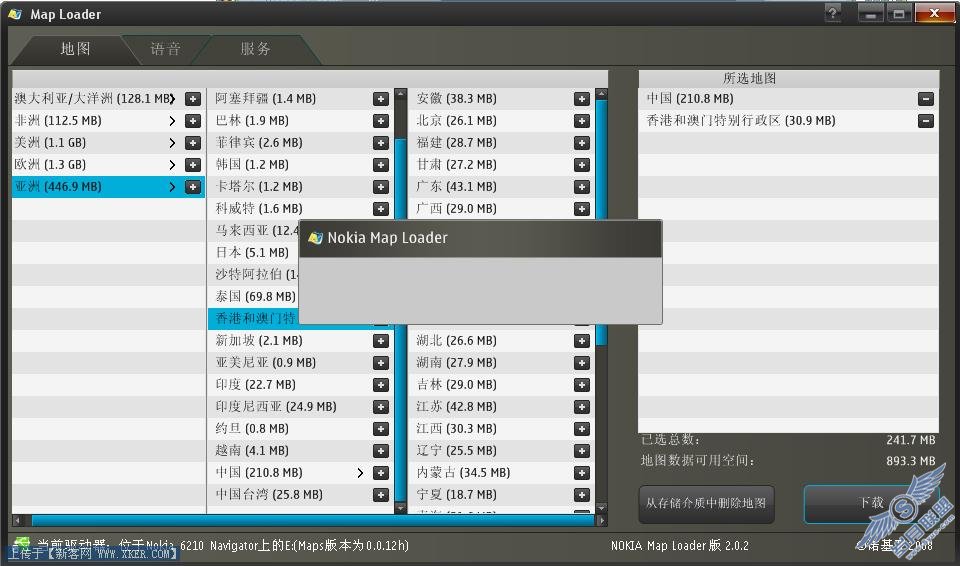960x566 pixels.
Task: Add 安徽 (38.3 MB) province map plus icon
Action: pos(582,99)
